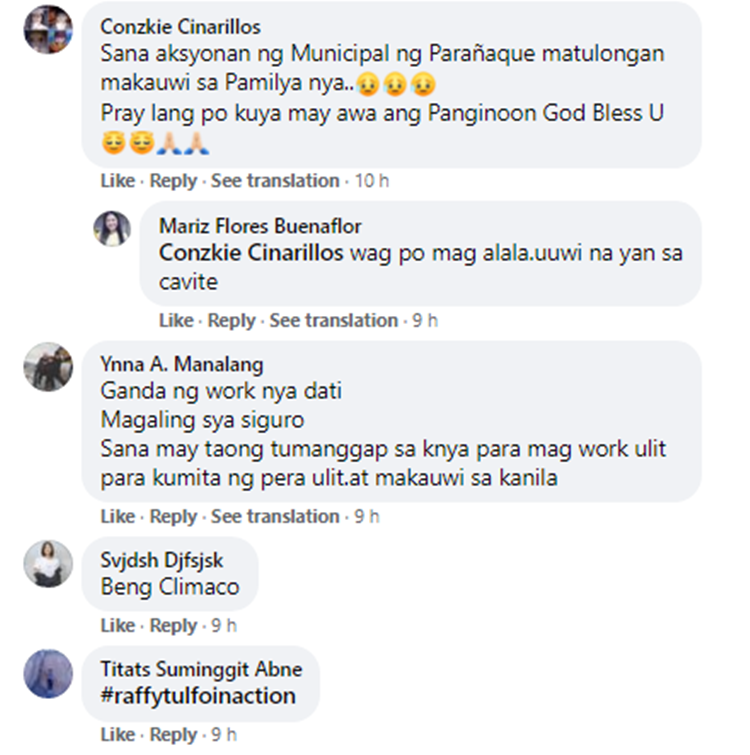Like Conzkie Cinarillos' comment

coord(118,181)
